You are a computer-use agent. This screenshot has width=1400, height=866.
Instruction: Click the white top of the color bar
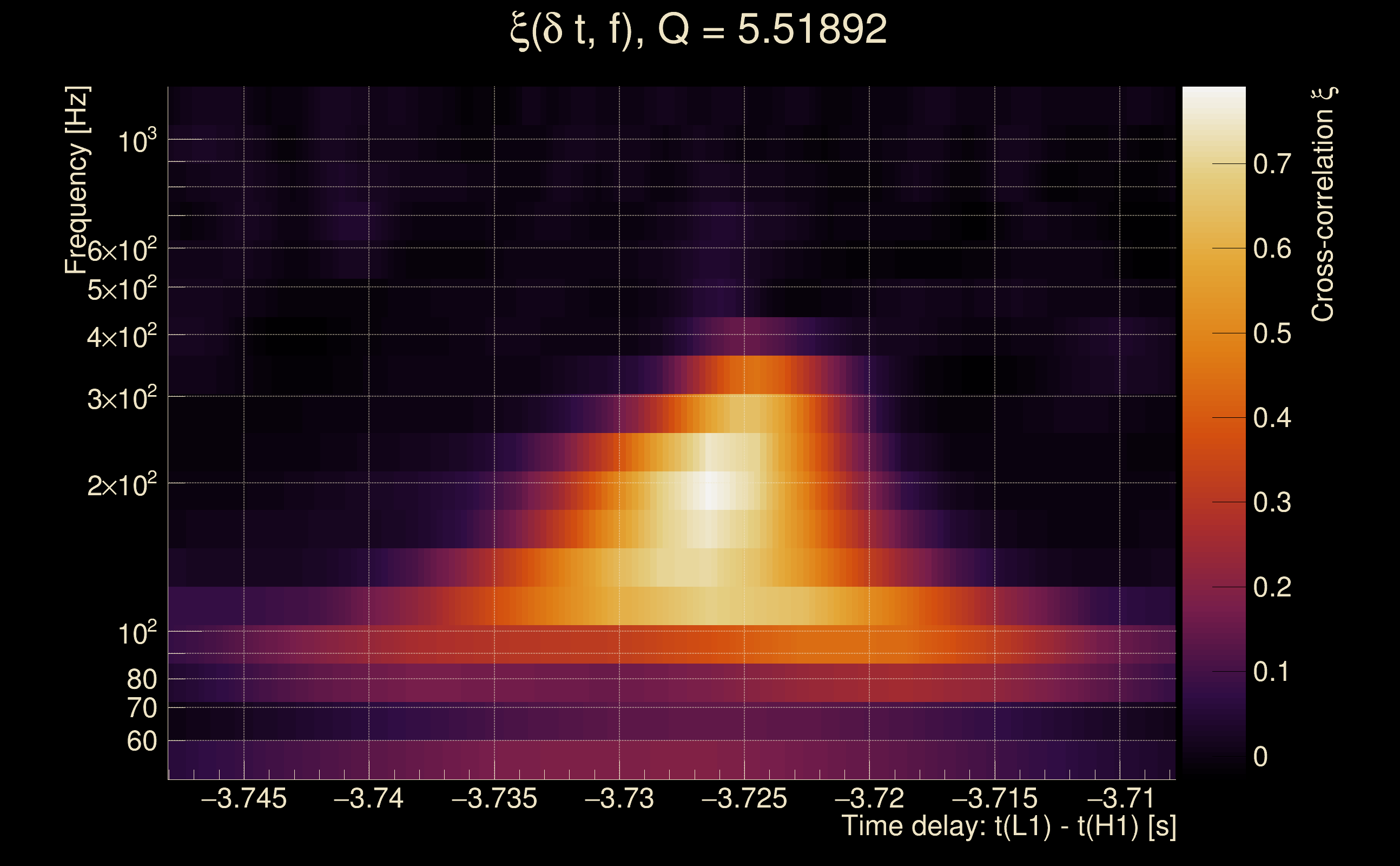1213,97
